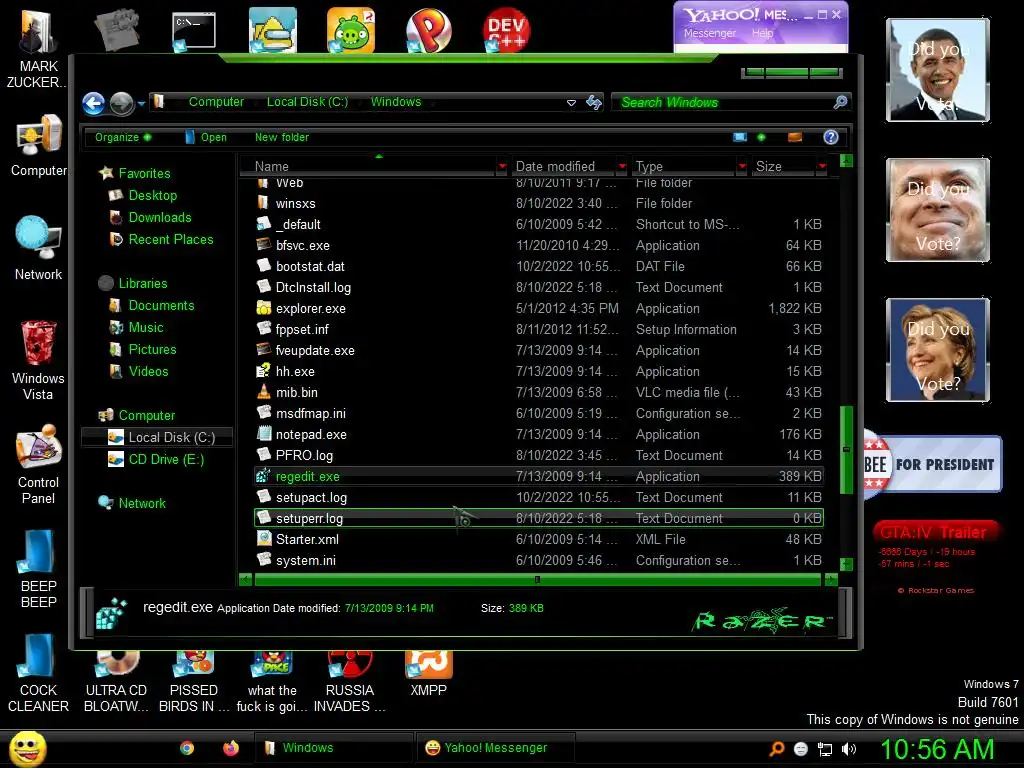Open the BEEP BEEP desktop shortcut

(x=38, y=568)
